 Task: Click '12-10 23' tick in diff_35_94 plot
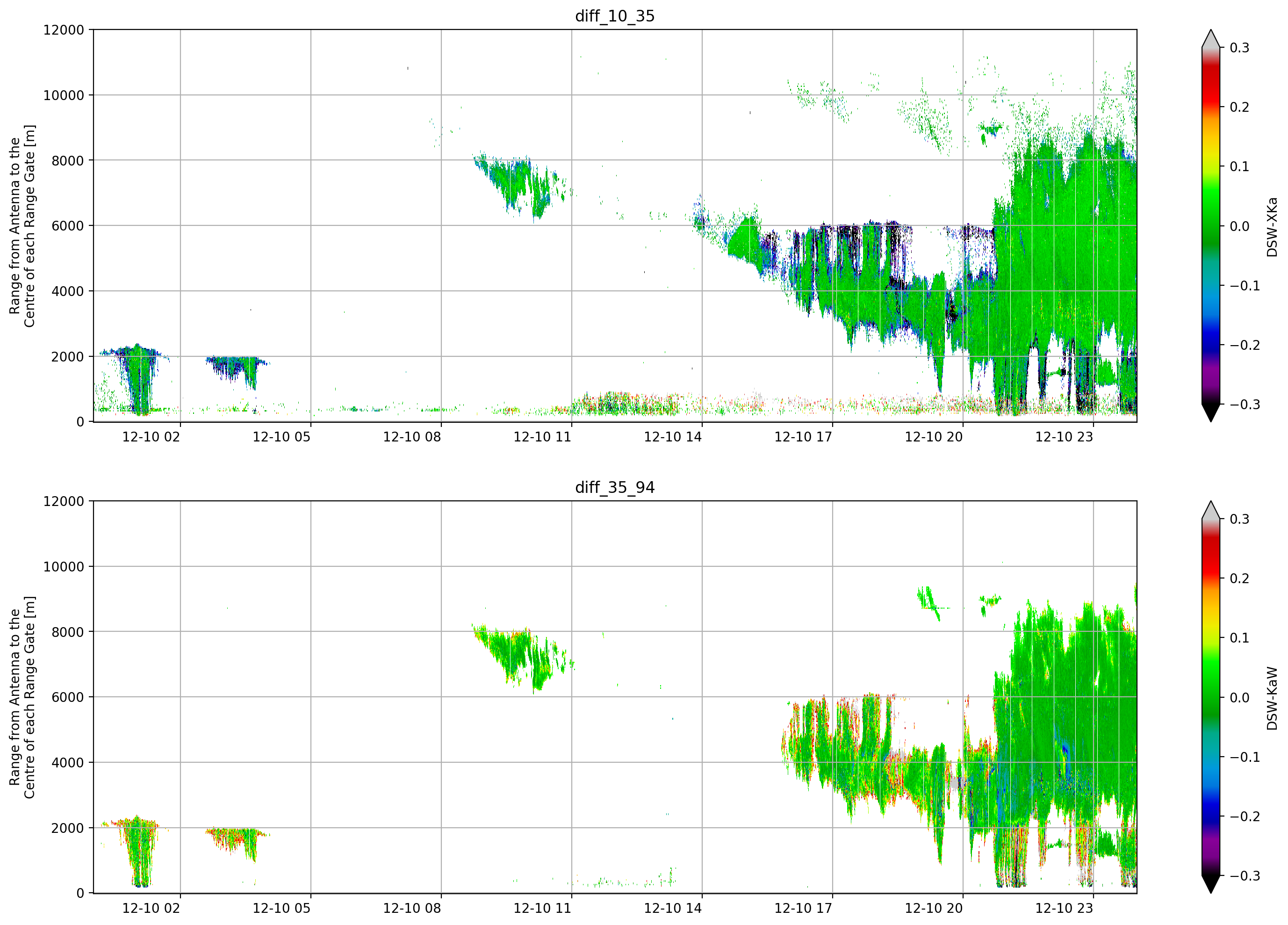pos(1064,908)
